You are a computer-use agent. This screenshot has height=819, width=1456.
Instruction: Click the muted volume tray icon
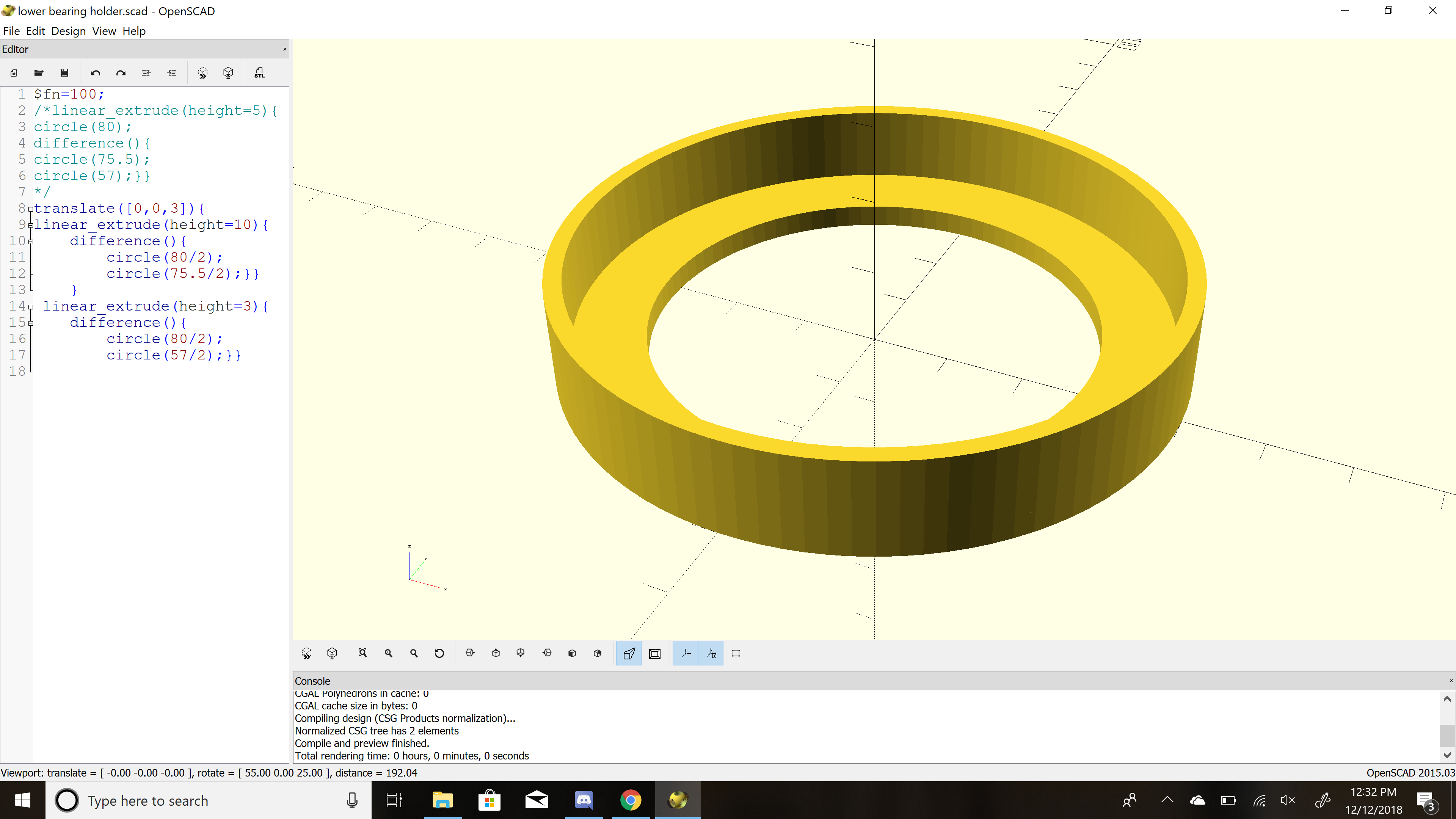(1288, 800)
